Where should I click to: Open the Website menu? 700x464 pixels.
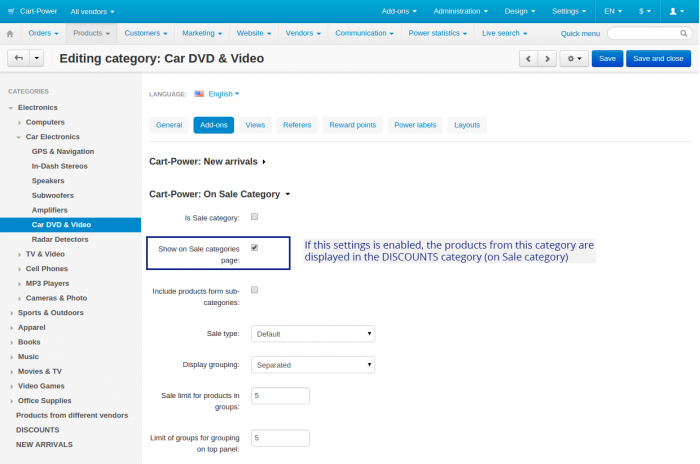click(x=254, y=33)
